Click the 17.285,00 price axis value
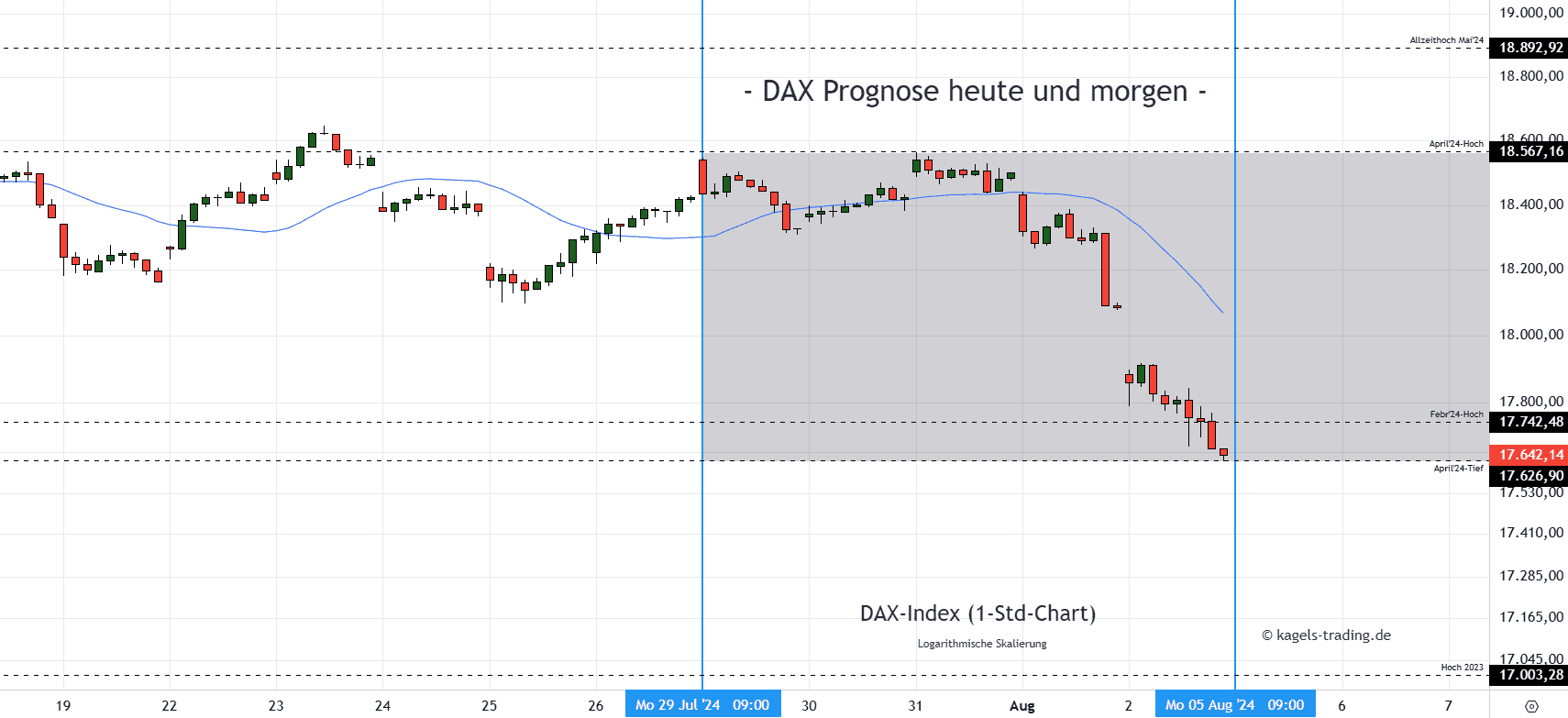1568x718 pixels. click(x=1531, y=576)
